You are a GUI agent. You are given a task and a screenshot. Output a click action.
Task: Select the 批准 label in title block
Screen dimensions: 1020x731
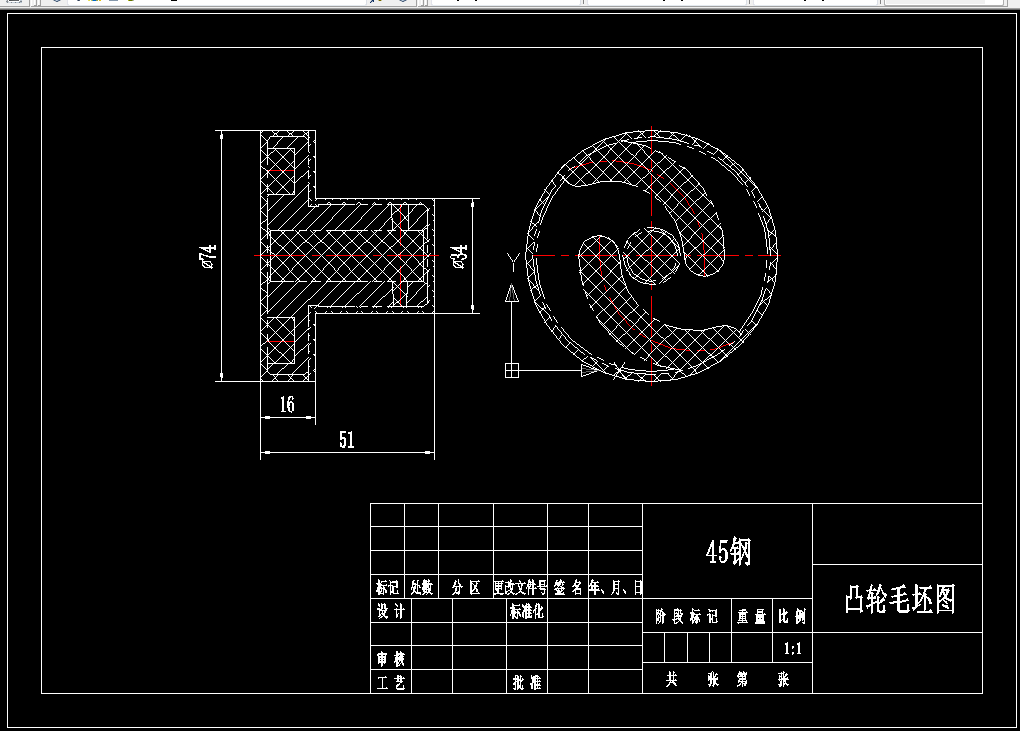[x=527, y=682]
